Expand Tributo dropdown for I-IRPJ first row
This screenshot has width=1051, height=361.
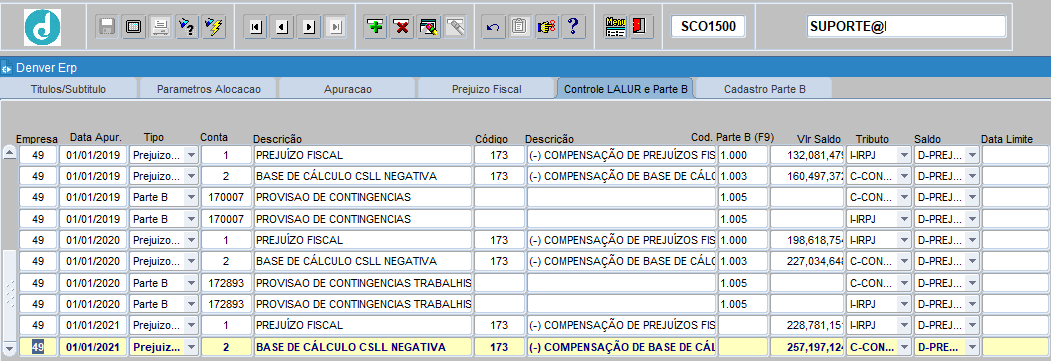coord(904,155)
